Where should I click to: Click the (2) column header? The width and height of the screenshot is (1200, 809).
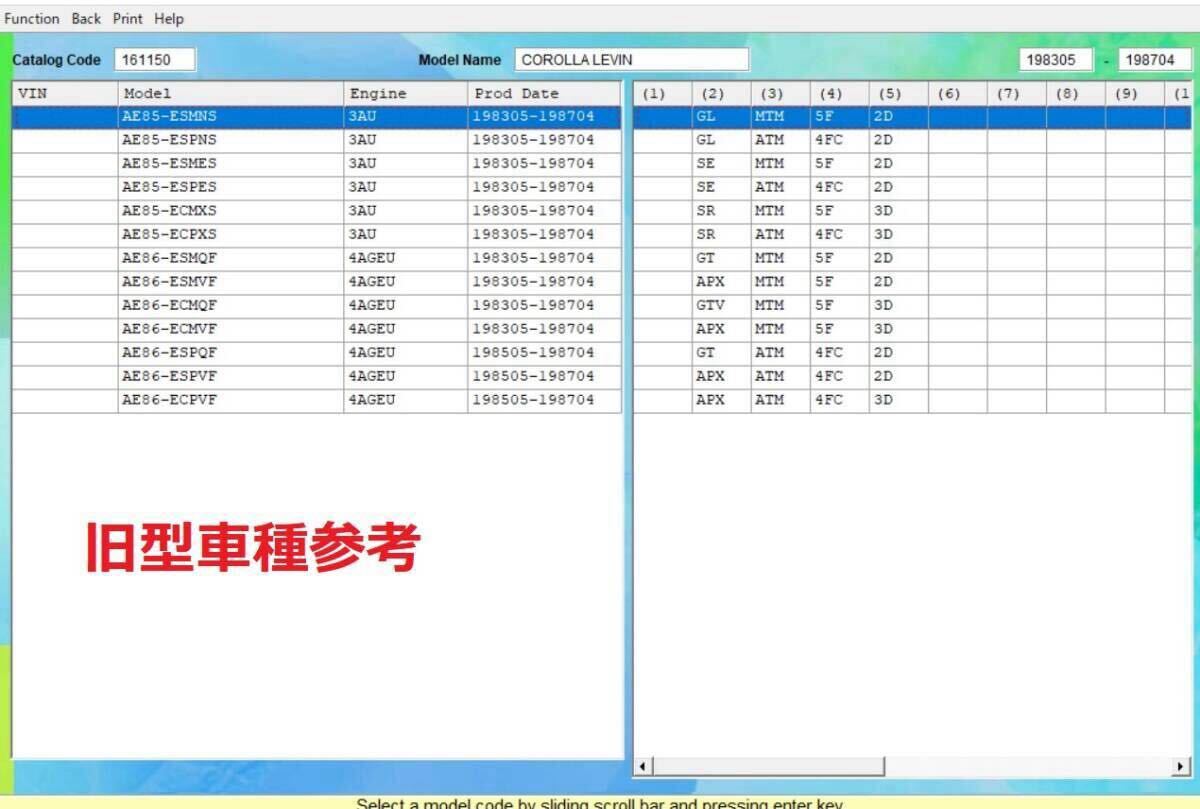coord(721,93)
